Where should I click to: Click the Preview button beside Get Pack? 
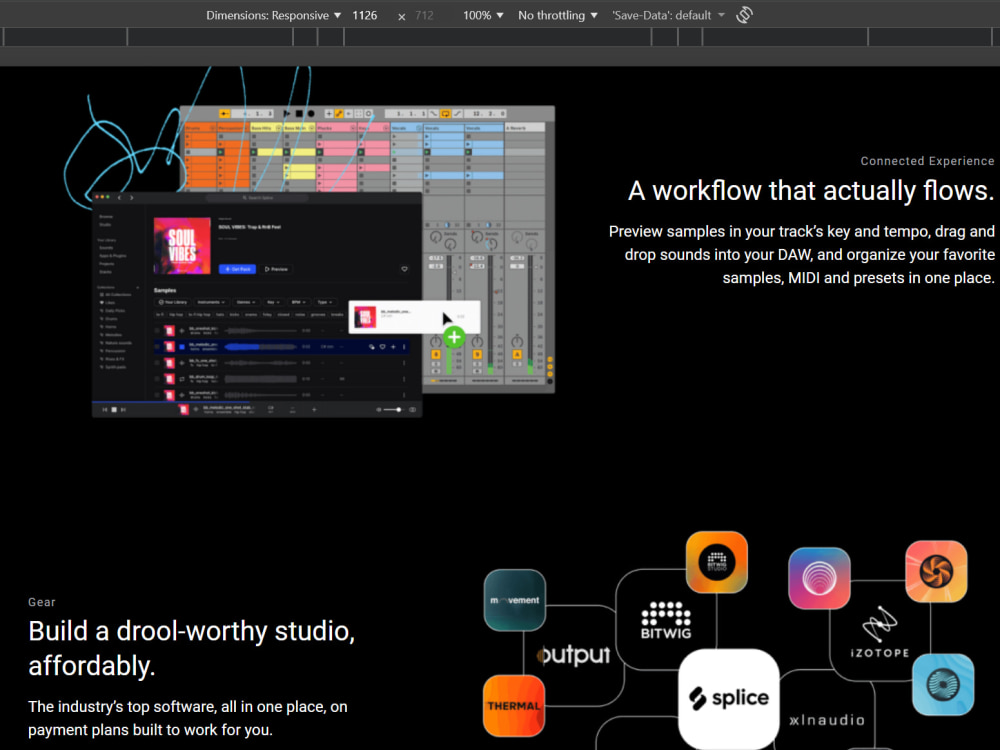[x=276, y=269]
